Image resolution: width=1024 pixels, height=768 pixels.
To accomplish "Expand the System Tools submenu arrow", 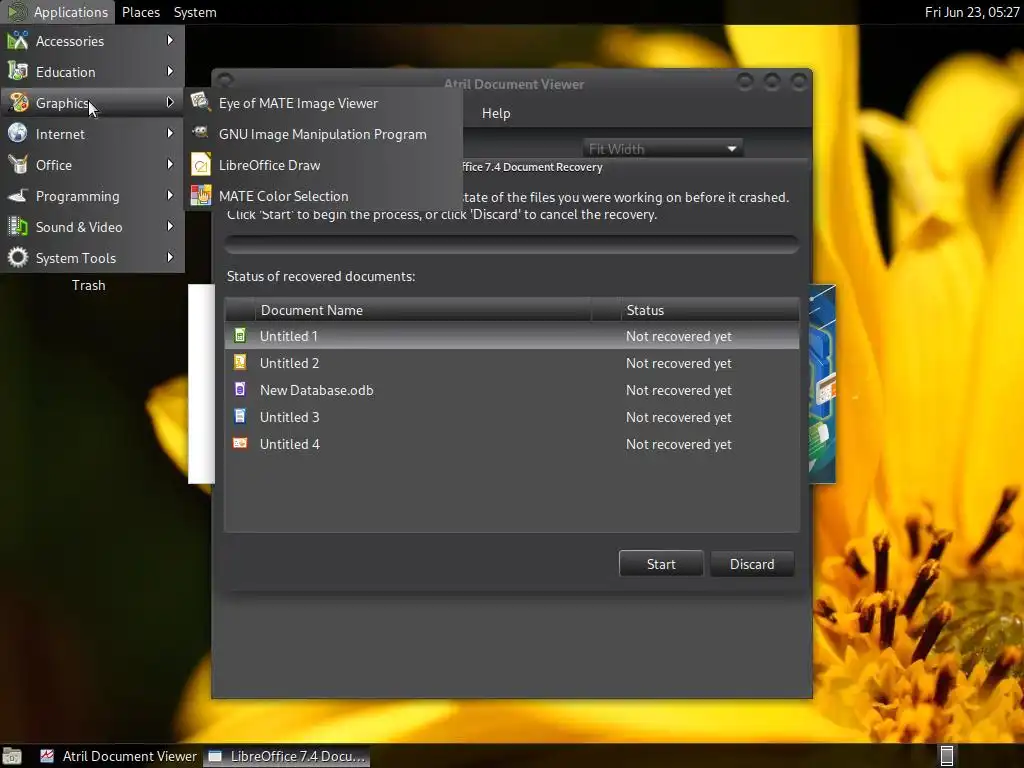I will 170,257.
